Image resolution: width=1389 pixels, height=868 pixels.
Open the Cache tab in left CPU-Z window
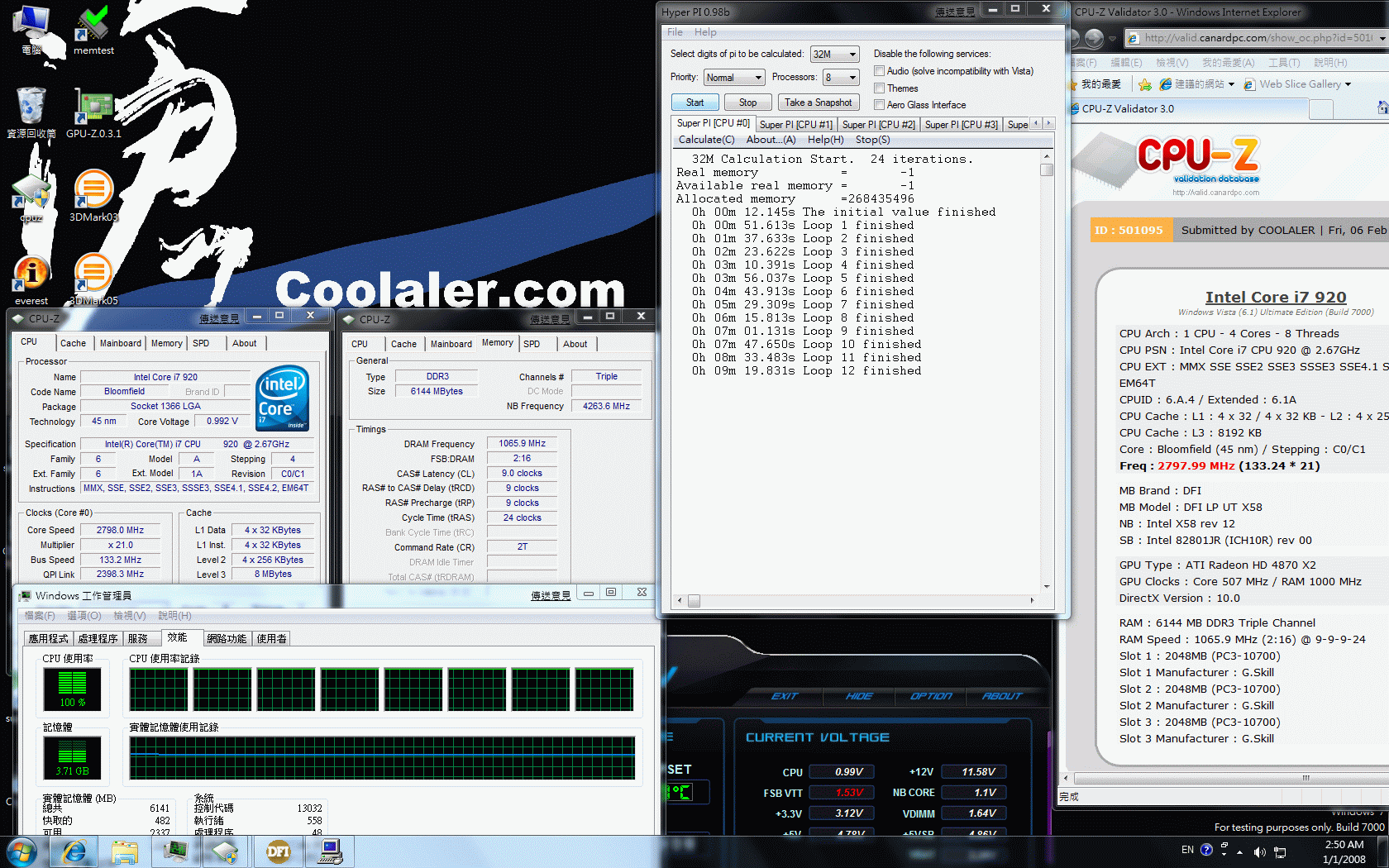click(73, 343)
